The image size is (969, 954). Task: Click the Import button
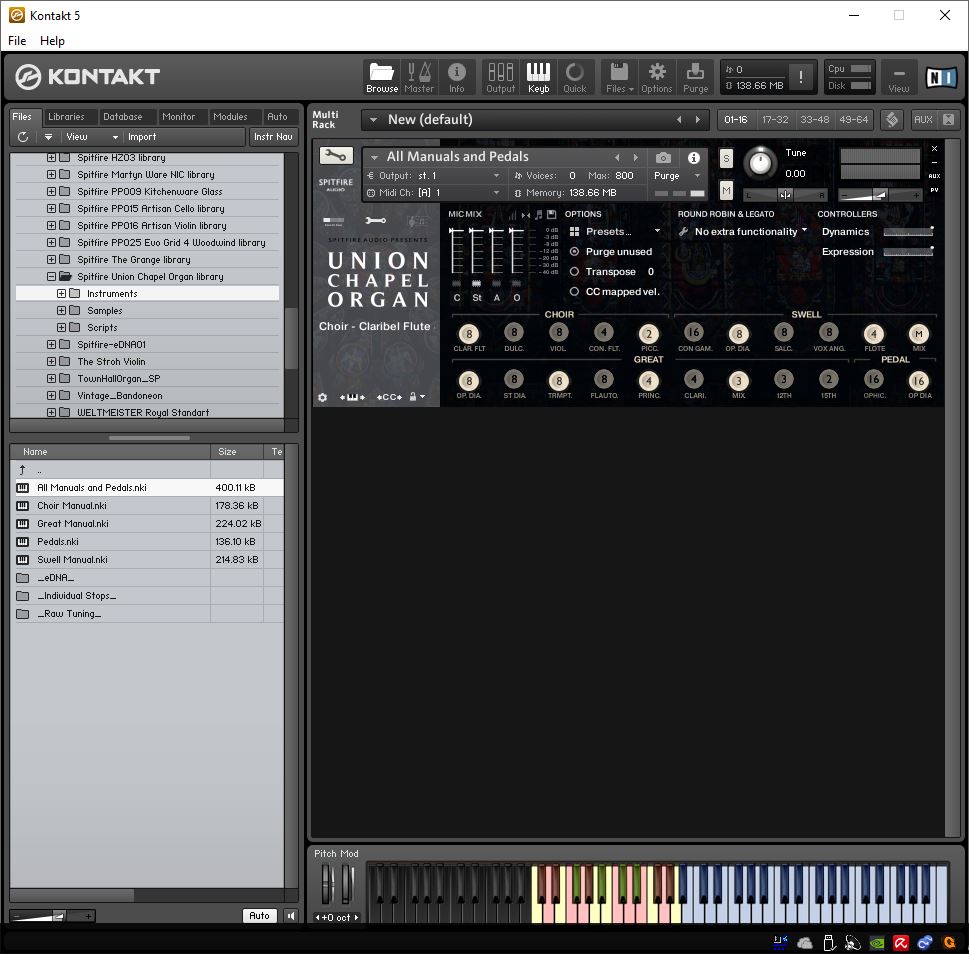(142, 137)
